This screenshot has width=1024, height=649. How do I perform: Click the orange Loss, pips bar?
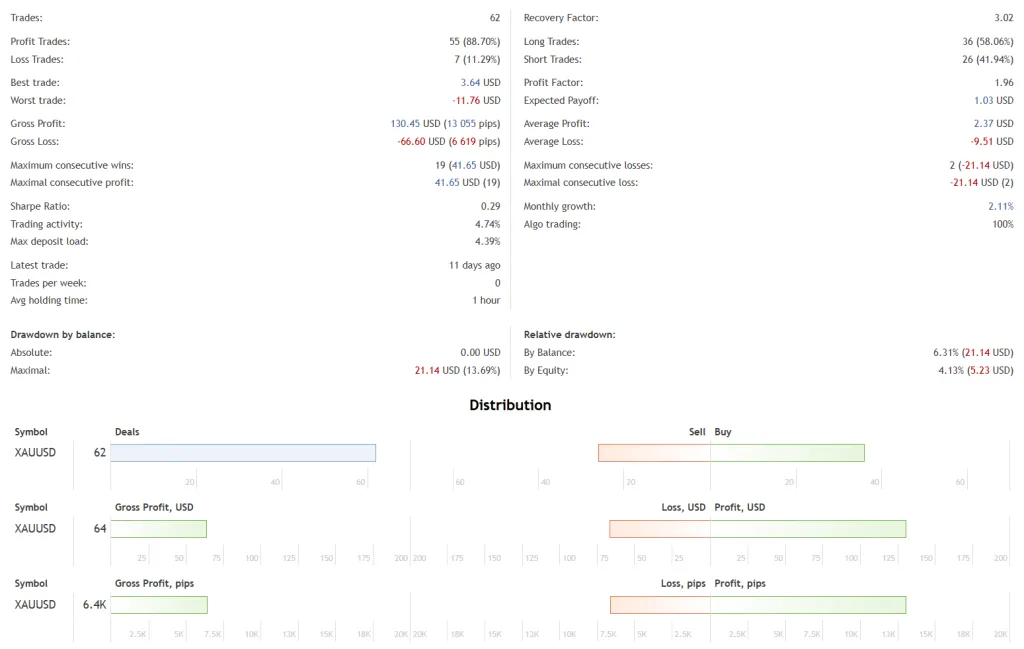coord(660,605)
